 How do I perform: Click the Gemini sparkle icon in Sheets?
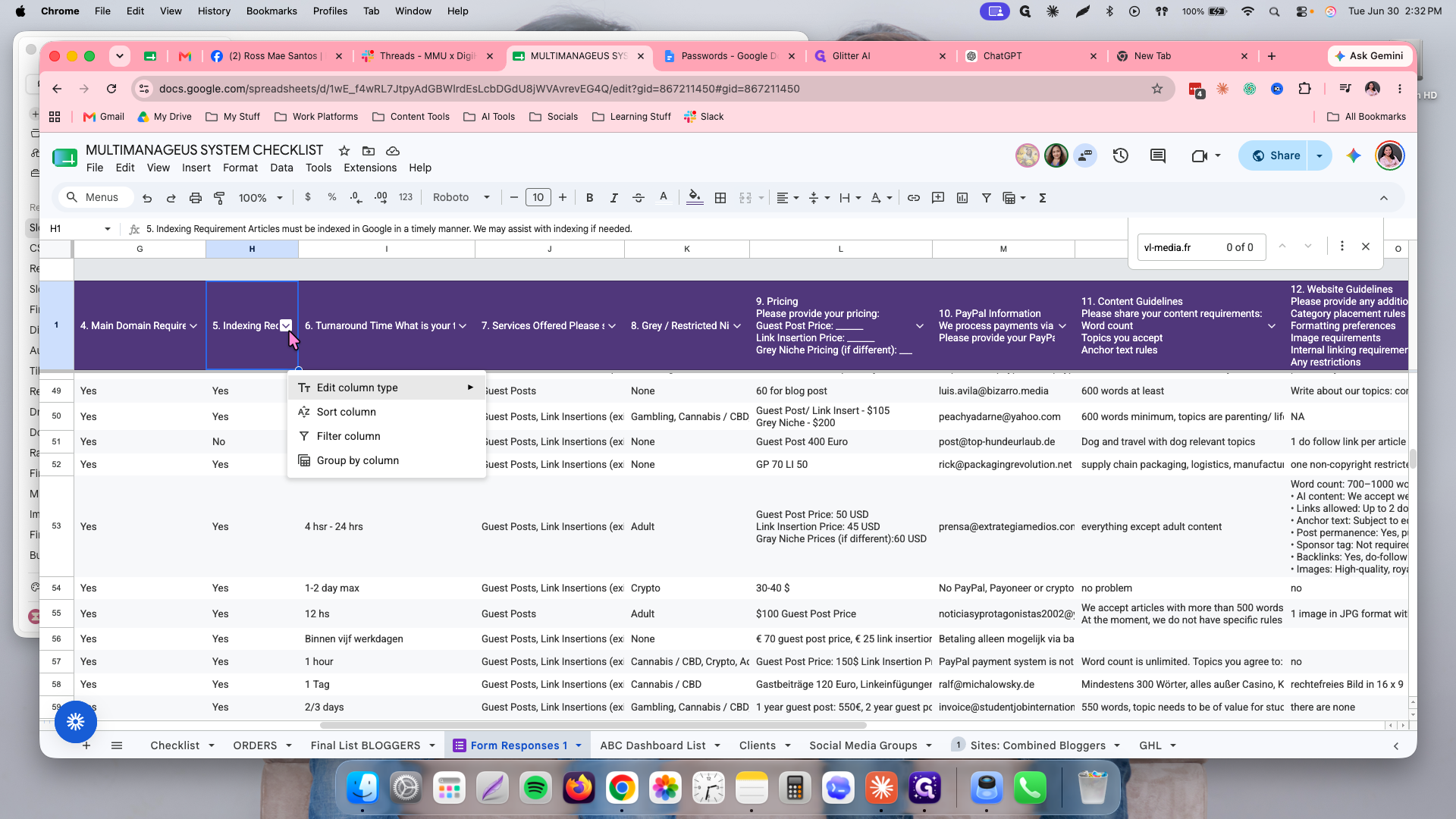(x=1354, y=155)
